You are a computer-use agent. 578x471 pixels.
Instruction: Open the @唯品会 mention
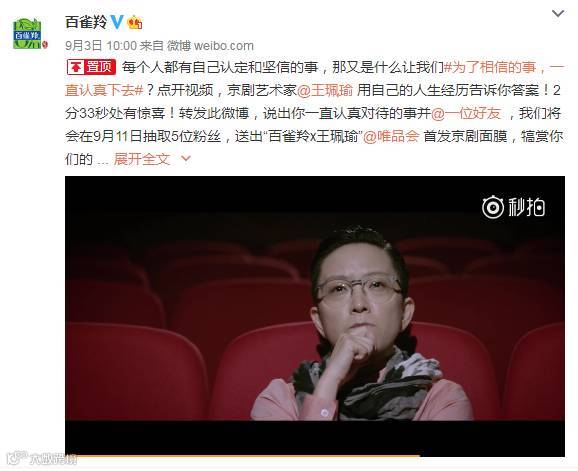click(x=391, y=136)
